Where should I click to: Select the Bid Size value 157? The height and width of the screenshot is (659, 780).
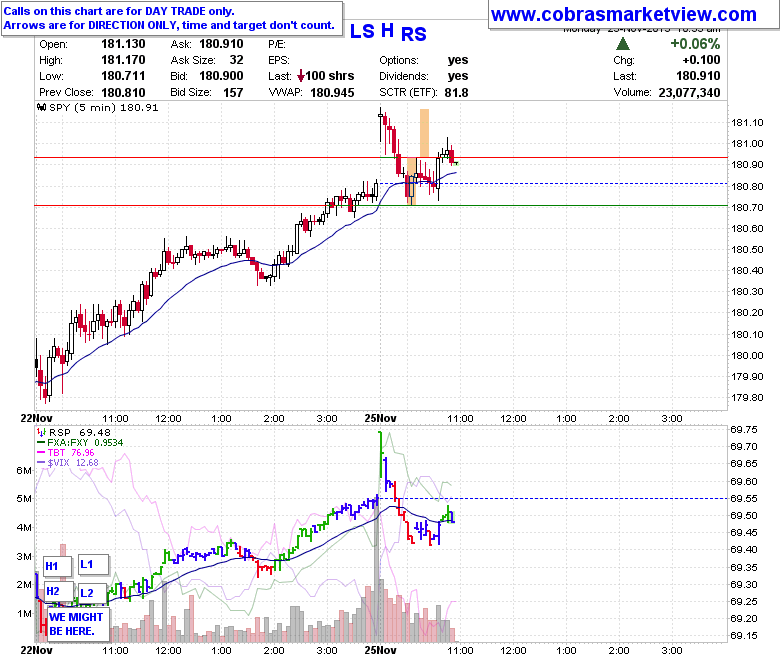[x=233, y=93]
